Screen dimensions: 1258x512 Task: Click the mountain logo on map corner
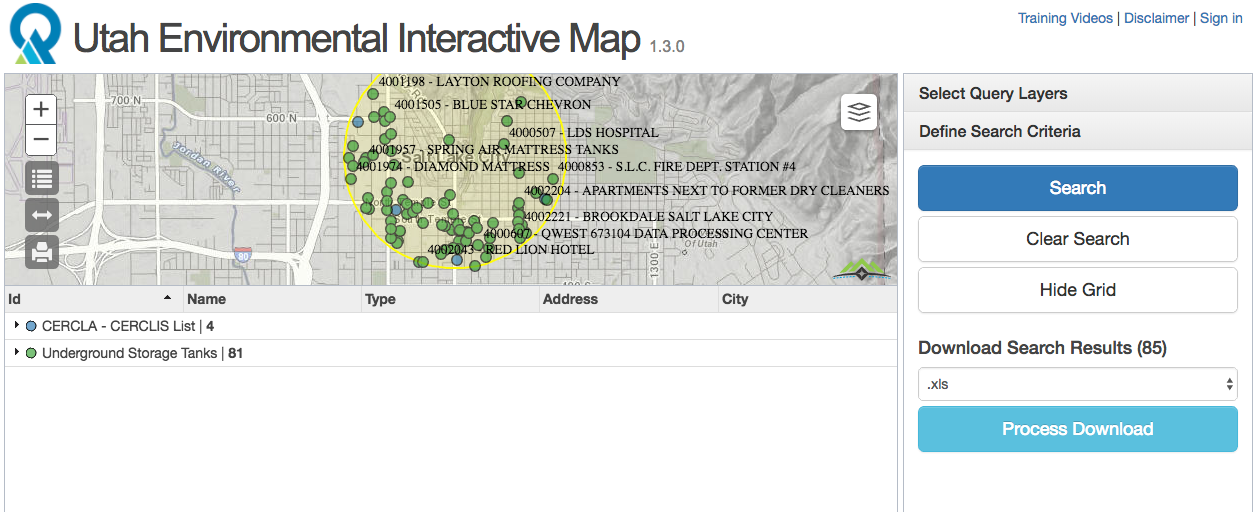(861, 270)
